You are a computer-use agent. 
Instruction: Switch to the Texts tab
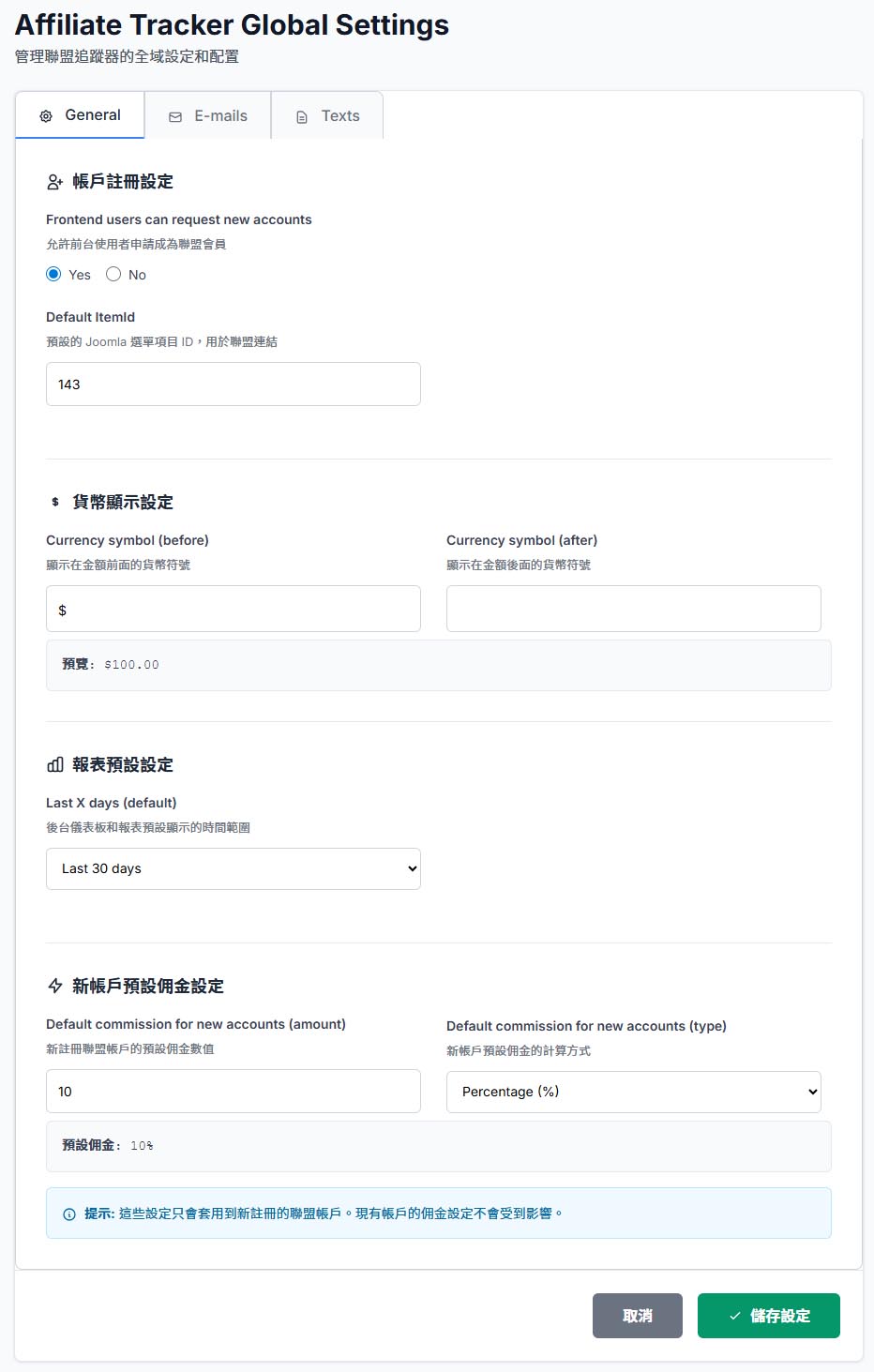point(327,115)
